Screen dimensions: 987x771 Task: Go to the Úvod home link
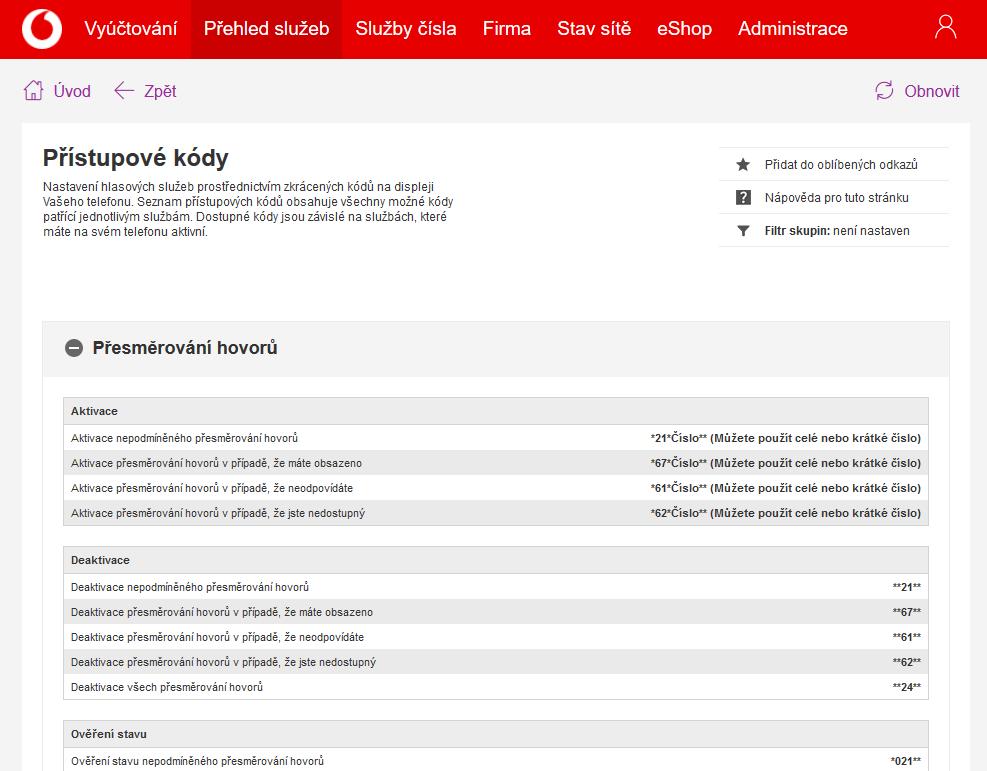point(72,91)
